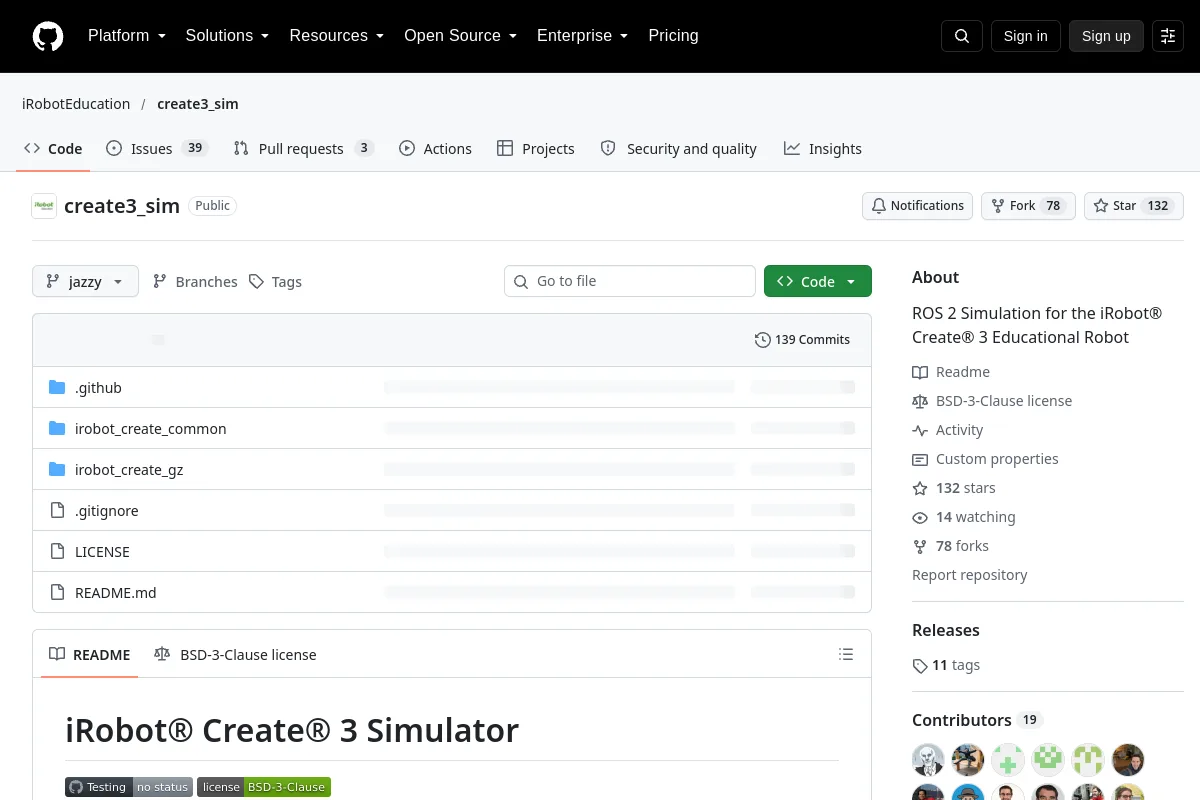The height and width of the screenshot is (800, 1200).
Task: Switch to the Actions tab
Action: [x=435, y=149]
